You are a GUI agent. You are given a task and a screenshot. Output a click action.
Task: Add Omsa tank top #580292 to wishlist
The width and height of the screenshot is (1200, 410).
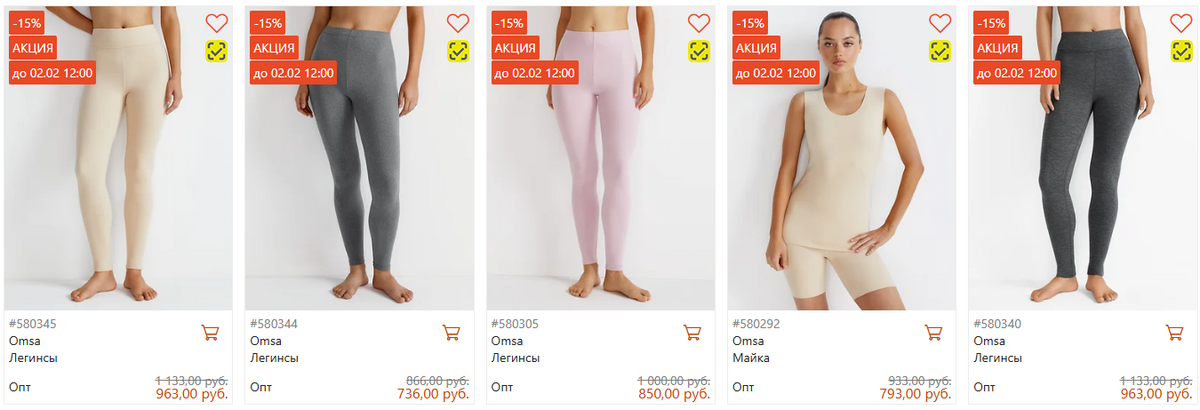940,23
